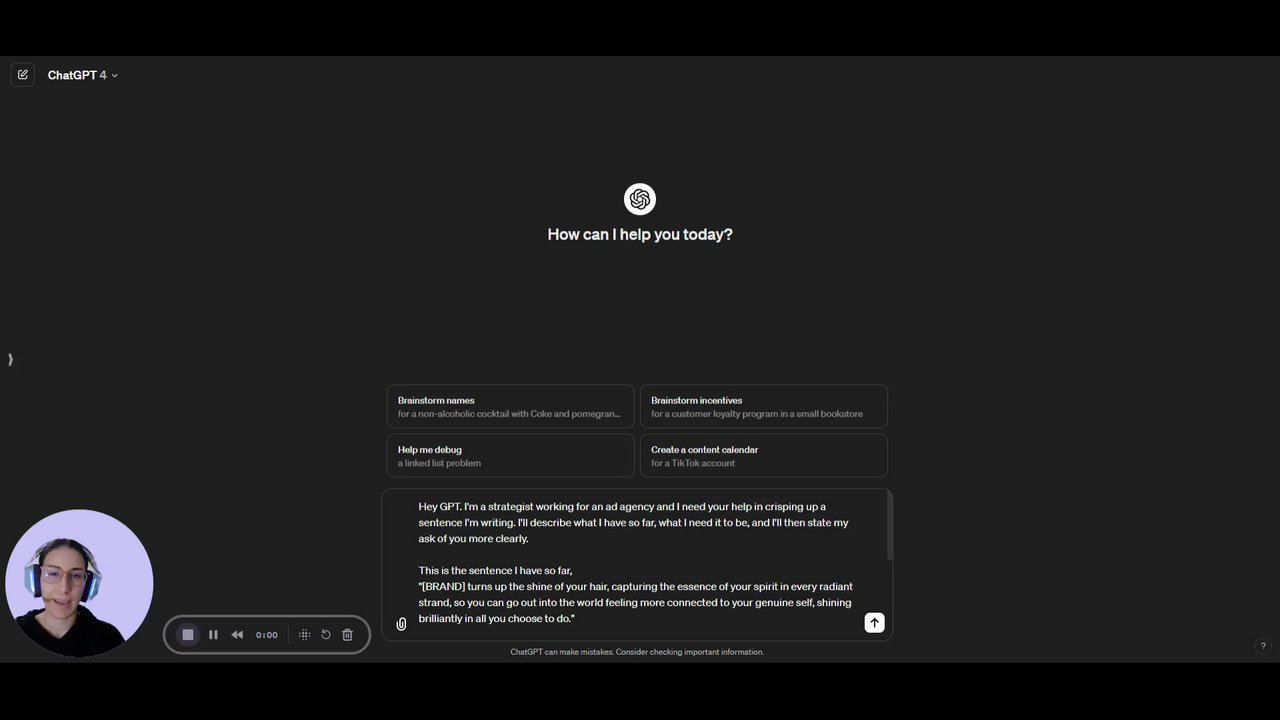Click the rewind recording button
1280x720 pixels.
pos(237,635)
